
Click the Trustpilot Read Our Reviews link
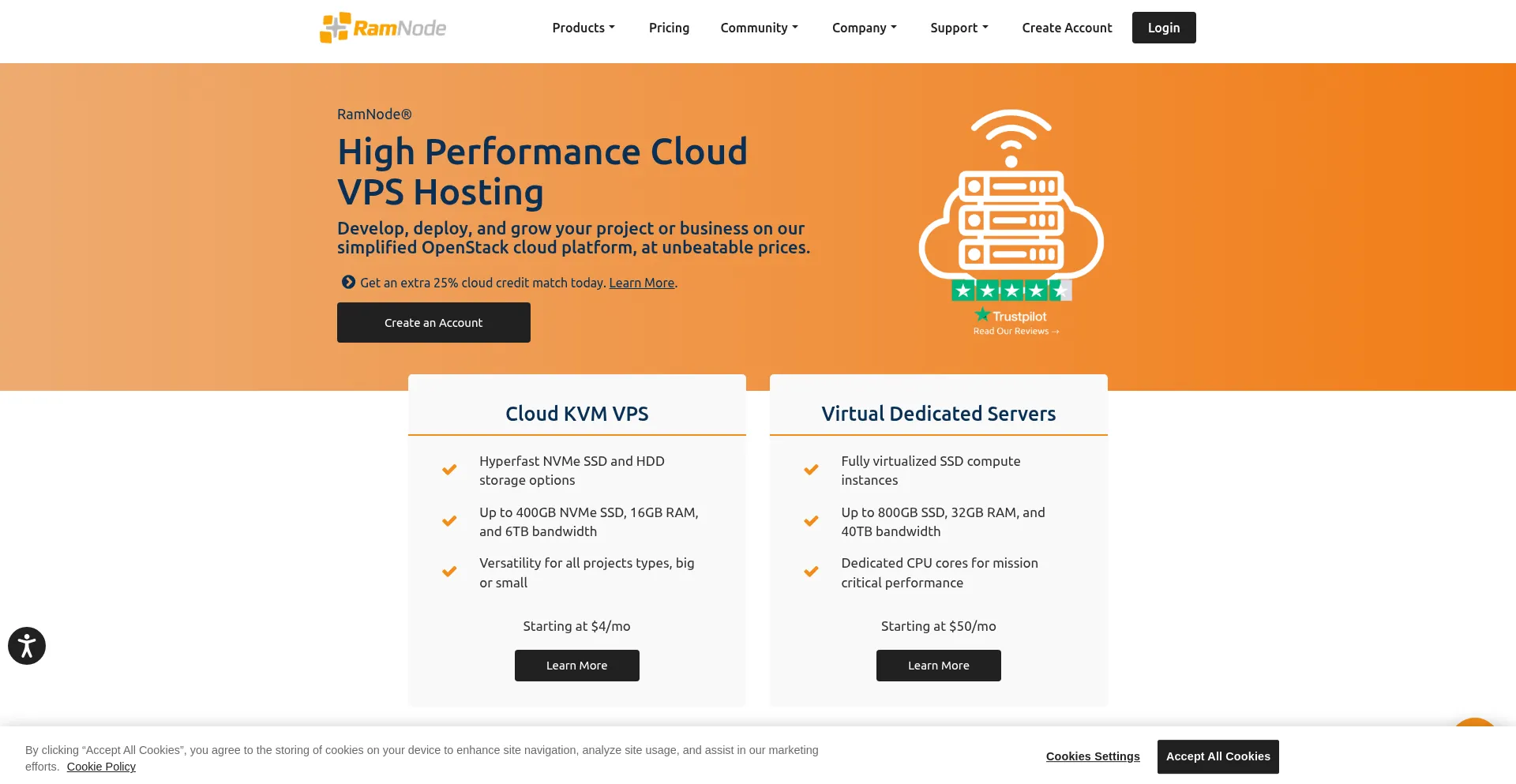coord(1015,331)
